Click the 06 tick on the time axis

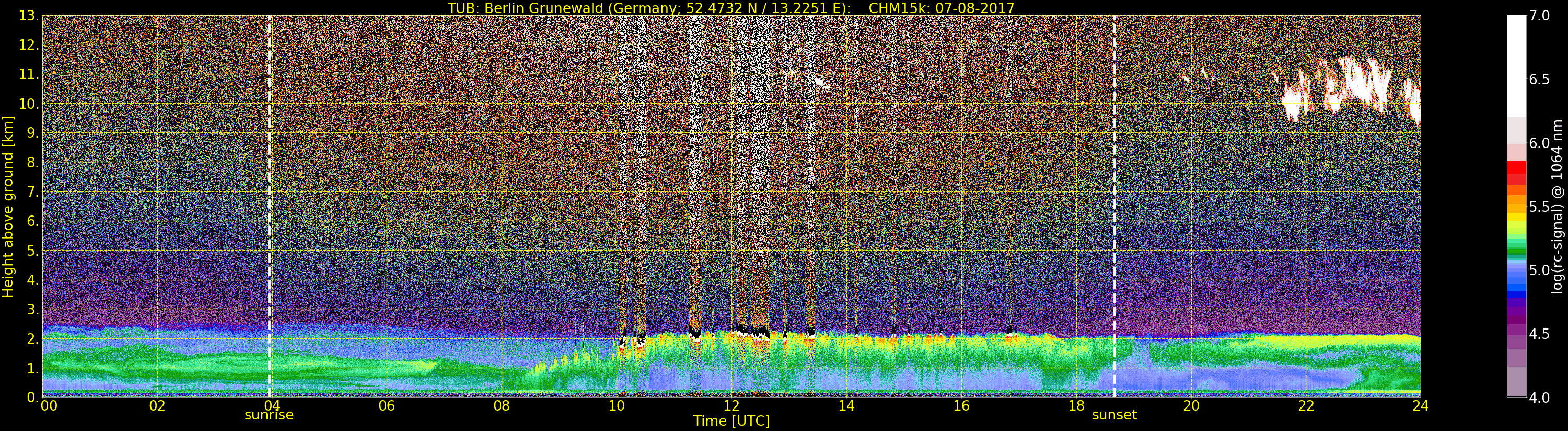pos(387,406)
